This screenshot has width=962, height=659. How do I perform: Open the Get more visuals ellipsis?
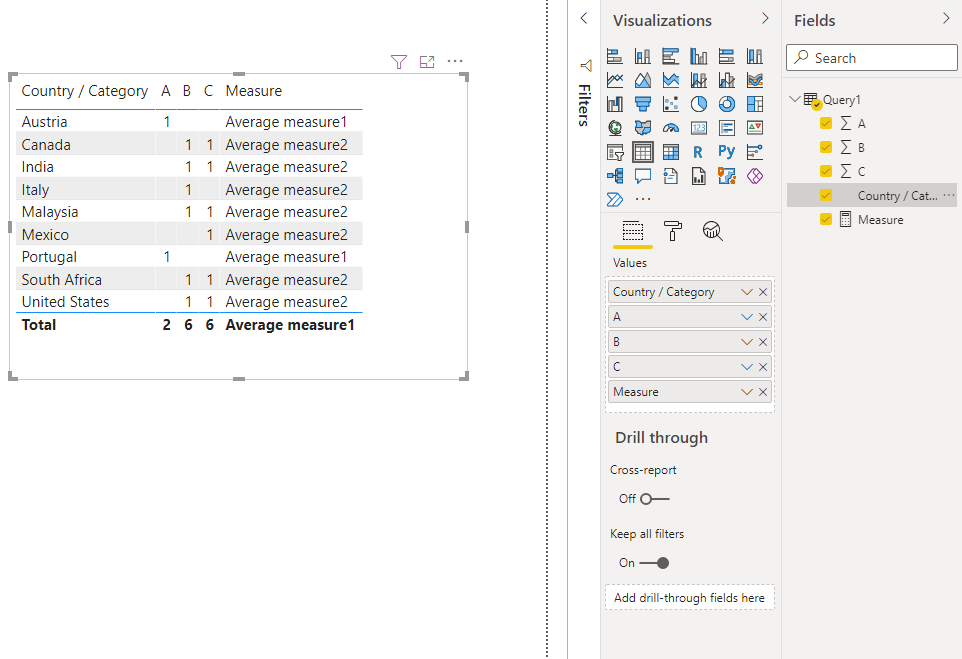pos(643,199)
